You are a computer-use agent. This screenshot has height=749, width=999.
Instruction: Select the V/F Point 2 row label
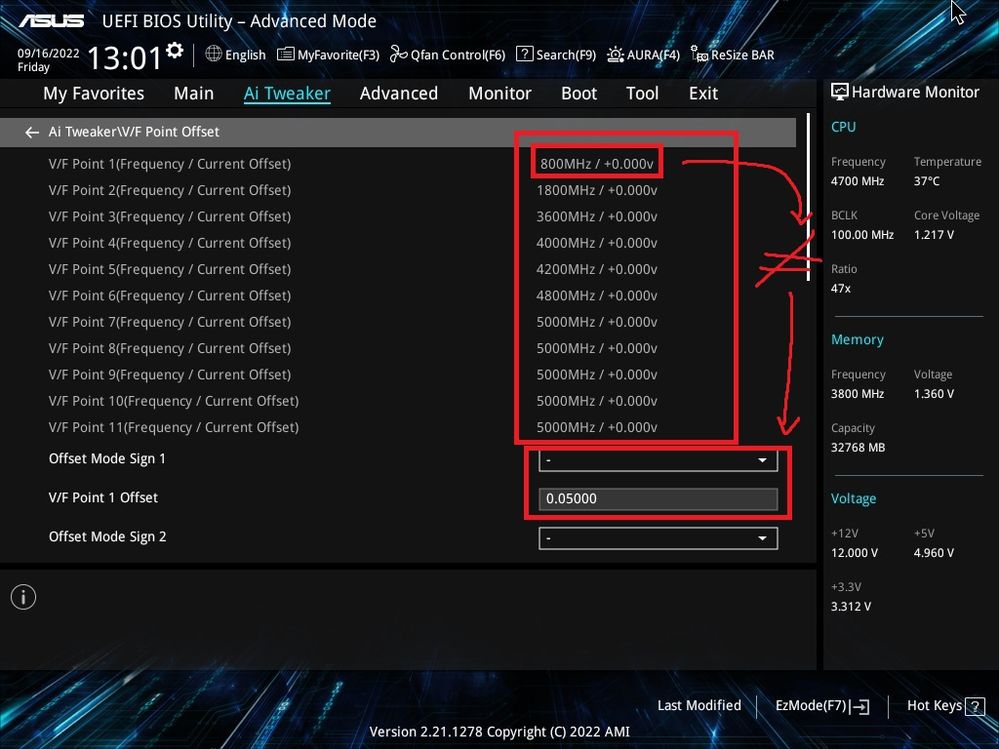pos(169,190)
